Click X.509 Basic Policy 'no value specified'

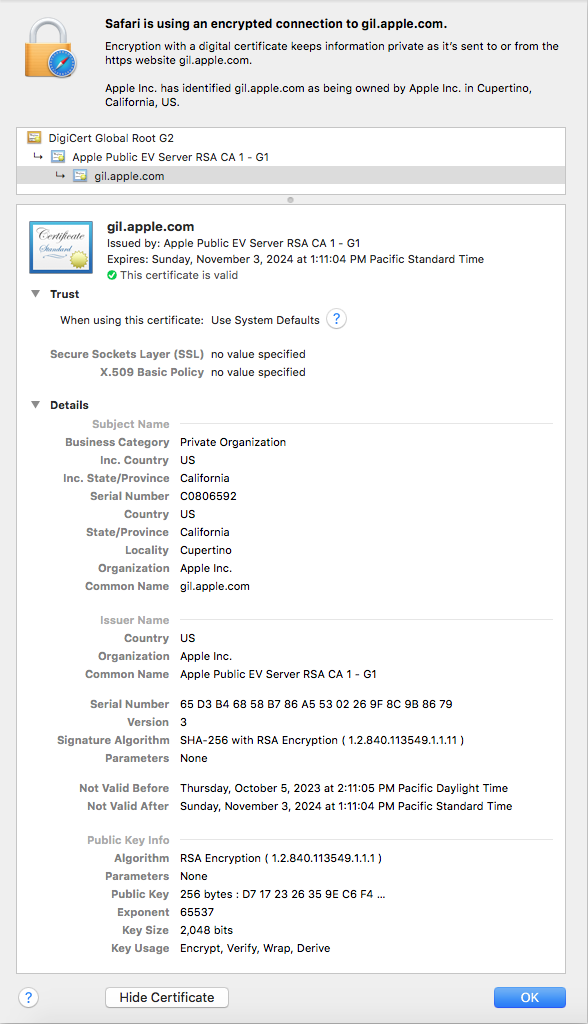tap(258, 372)
